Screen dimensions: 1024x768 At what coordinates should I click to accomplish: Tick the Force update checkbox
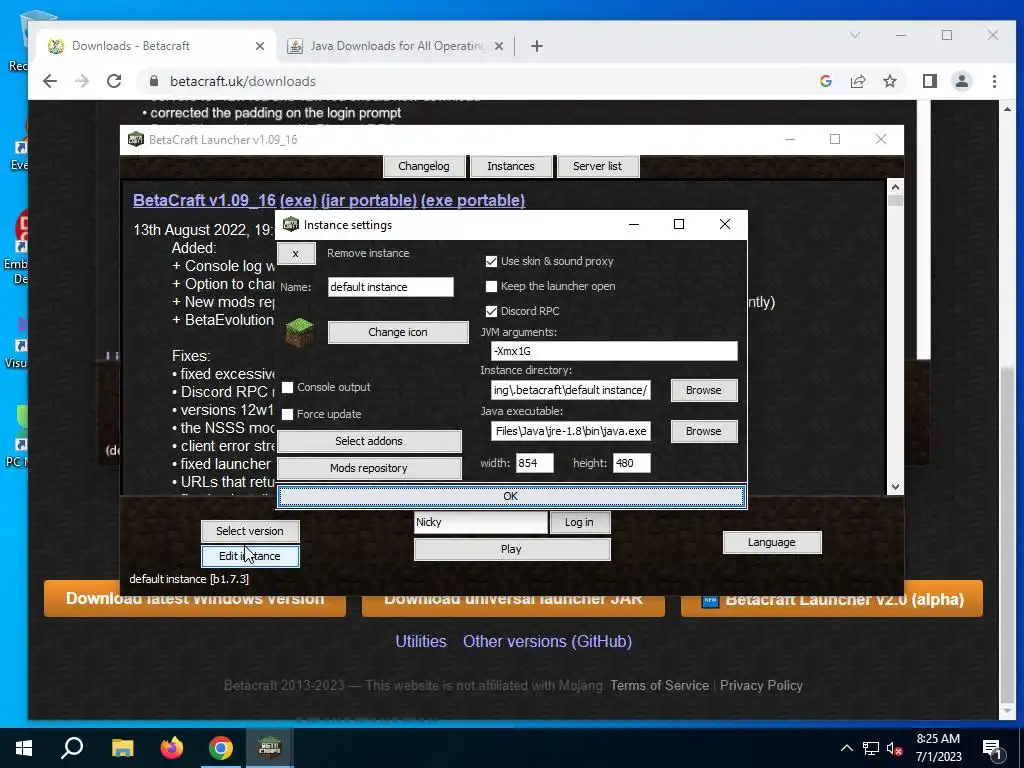click(287, 414)
